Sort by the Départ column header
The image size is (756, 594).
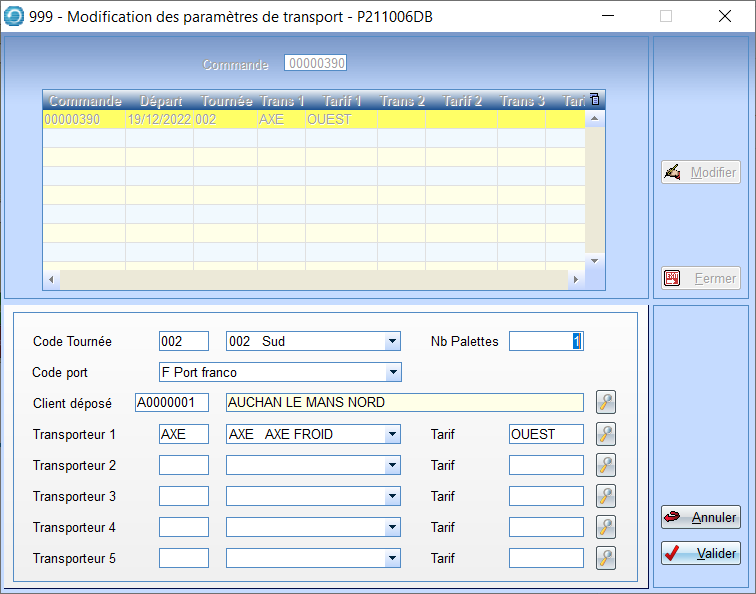tap(160, 101)
